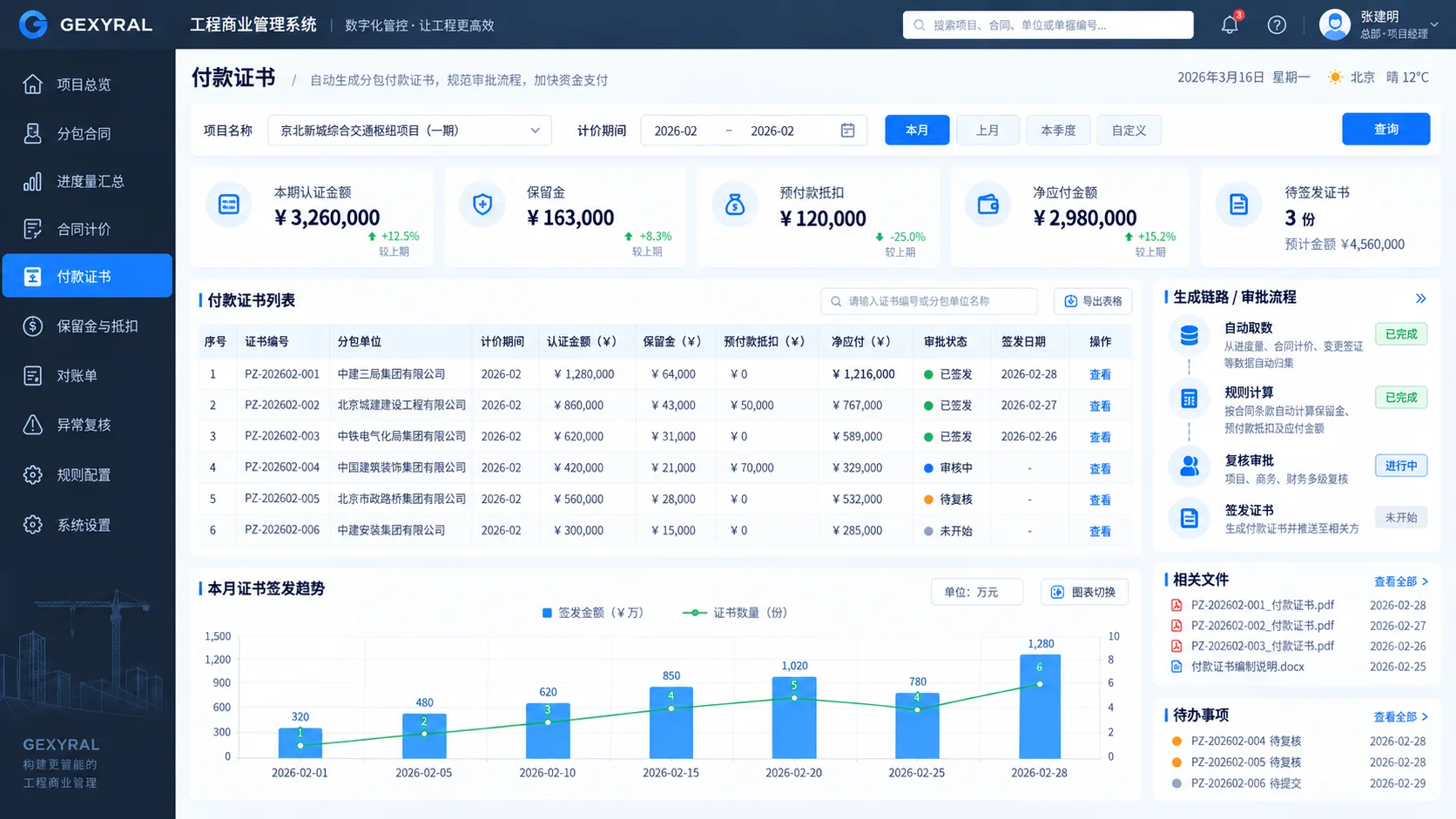View details of certificate PZ-202602-004
The height and width of the screenshot is (819, 1456).
tap(1100, 468)
